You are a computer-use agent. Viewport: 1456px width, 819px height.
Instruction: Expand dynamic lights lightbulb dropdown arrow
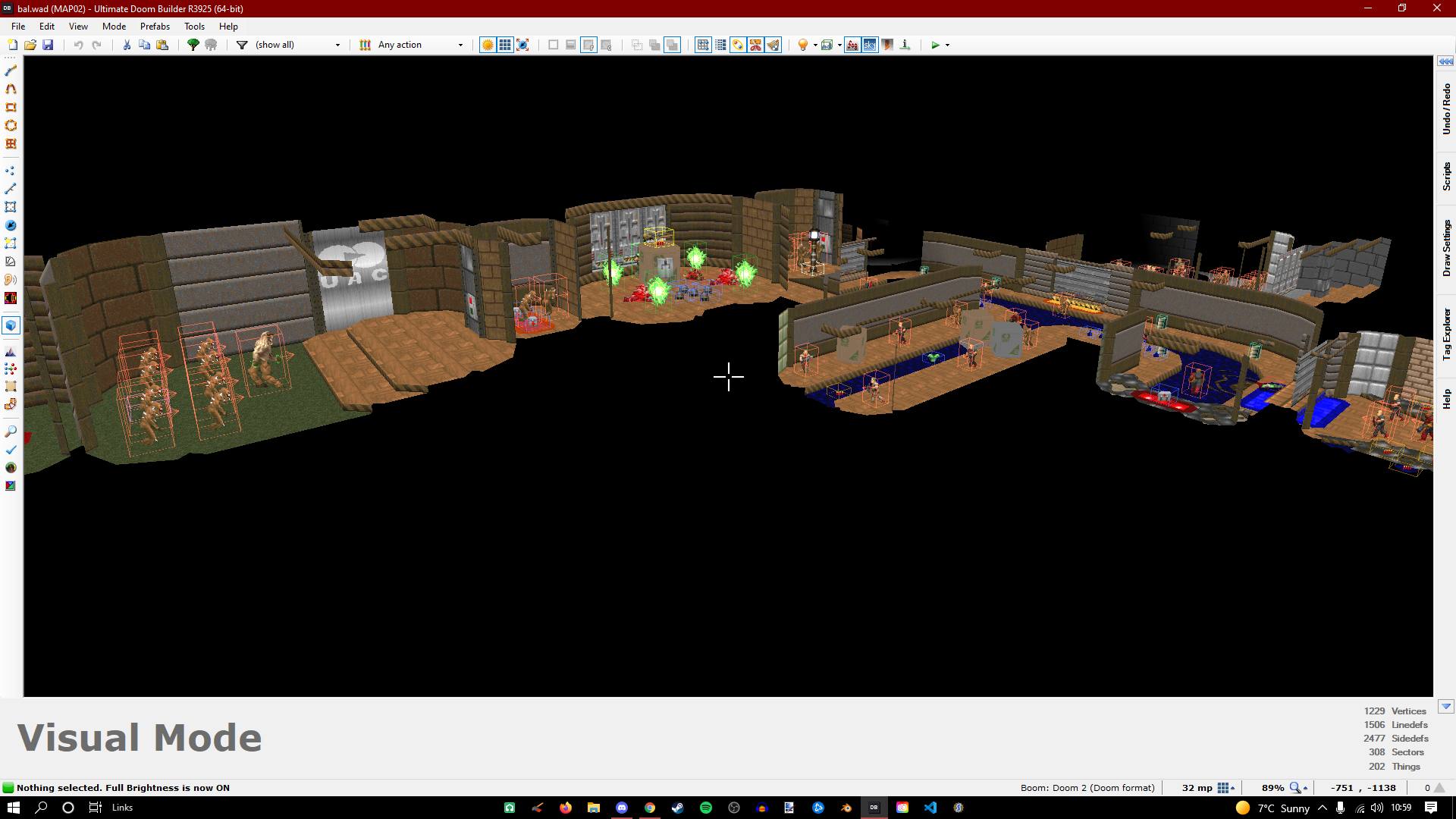pyautogui.click(x=815, y=45)
